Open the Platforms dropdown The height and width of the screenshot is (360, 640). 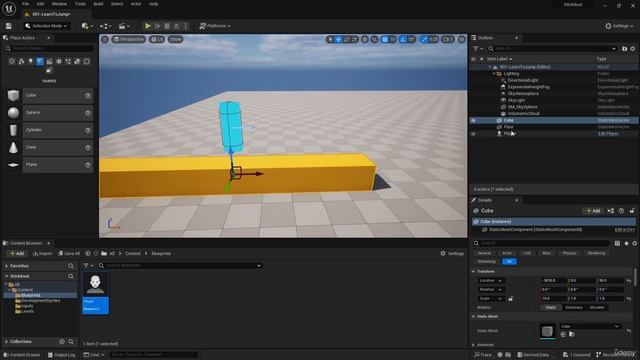point(215,26)
